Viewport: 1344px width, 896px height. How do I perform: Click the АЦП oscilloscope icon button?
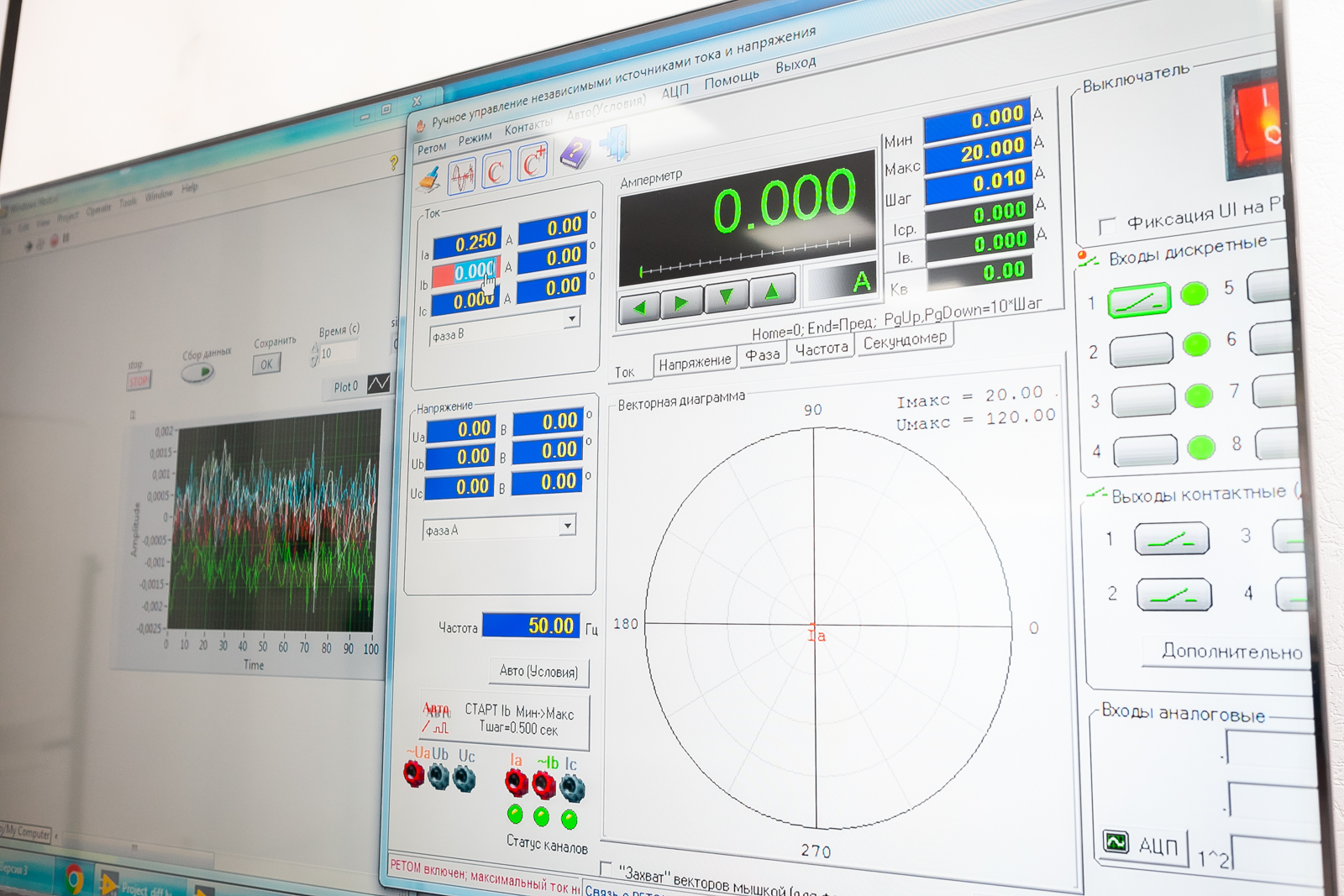click(x=1117, y=841)
